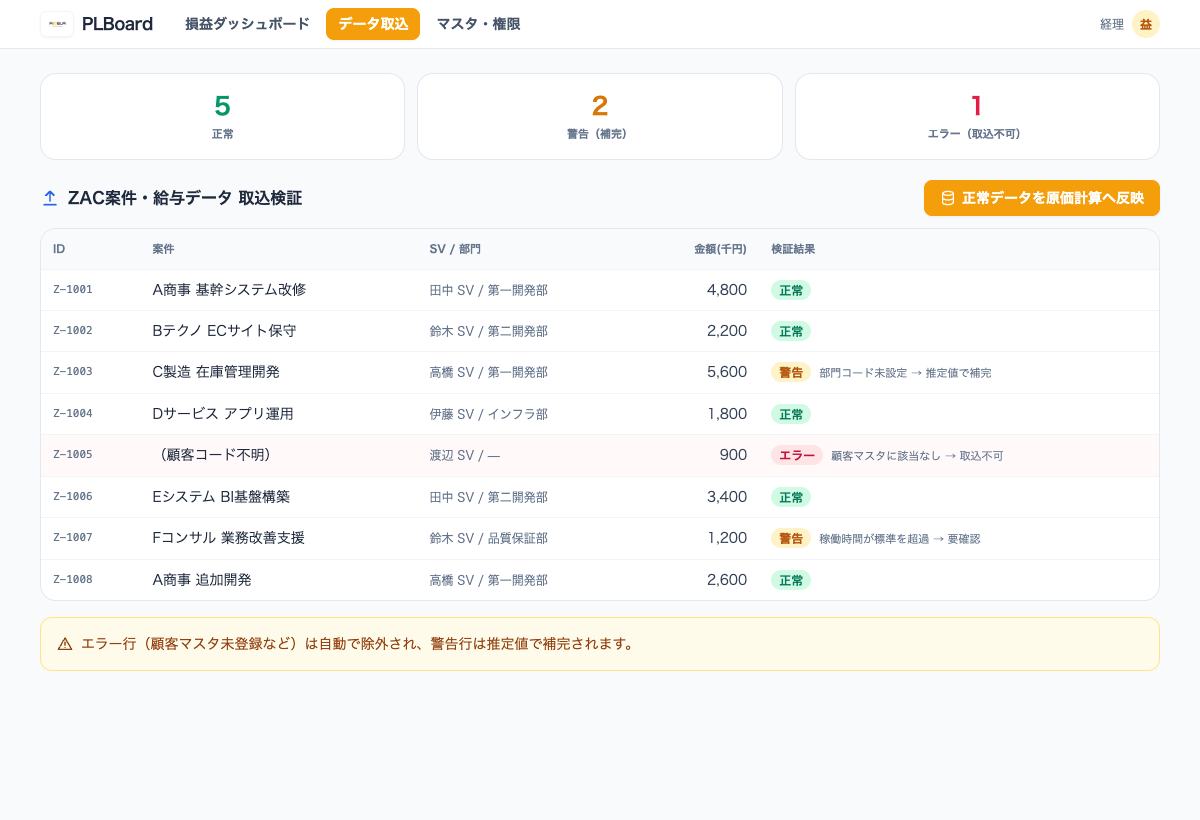This screenshot has width=1200, height=820.
Task: Click 田中 SV / 第一開発部 cell
Action: (x=489, y=290)
